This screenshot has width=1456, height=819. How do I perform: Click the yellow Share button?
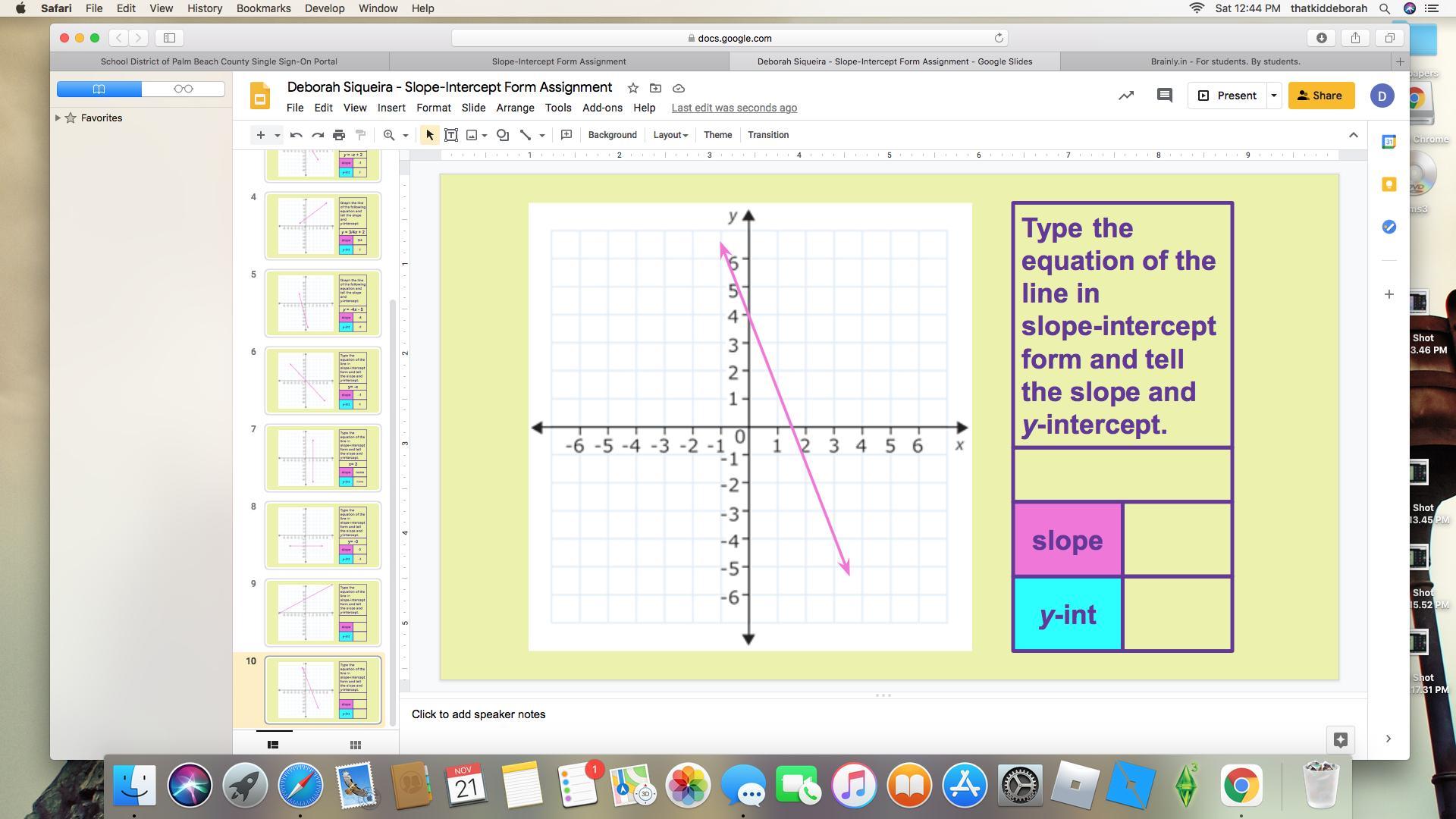tap(1320, 96)
